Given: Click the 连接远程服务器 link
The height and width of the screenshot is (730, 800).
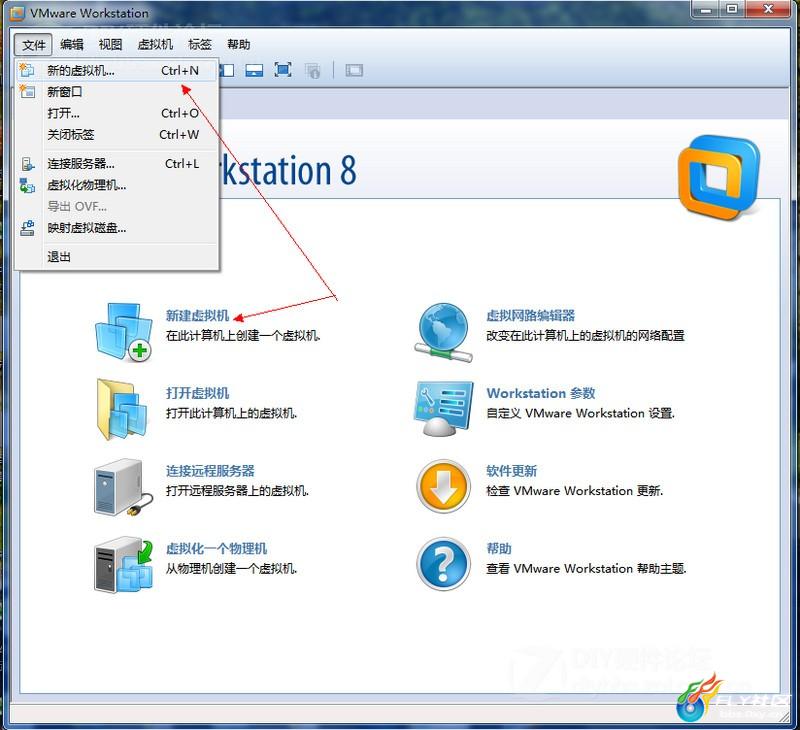Looking at the screenshot, I should 210,471.
